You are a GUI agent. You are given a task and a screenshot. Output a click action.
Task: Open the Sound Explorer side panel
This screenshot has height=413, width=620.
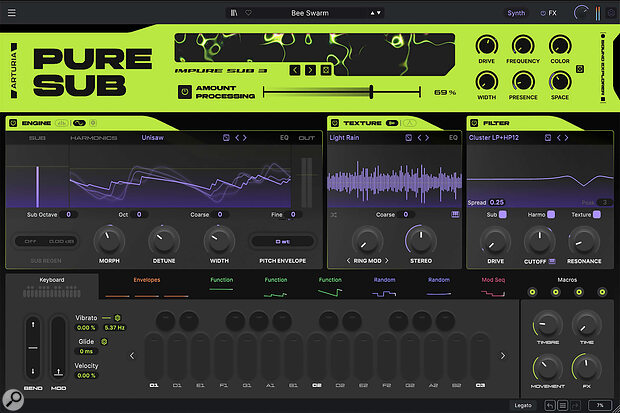(603, 67)
